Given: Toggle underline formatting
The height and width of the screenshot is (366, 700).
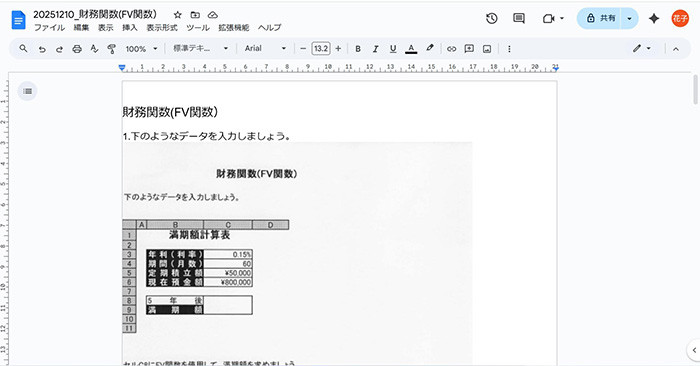Looking at the screenshot, I should 393,49.
